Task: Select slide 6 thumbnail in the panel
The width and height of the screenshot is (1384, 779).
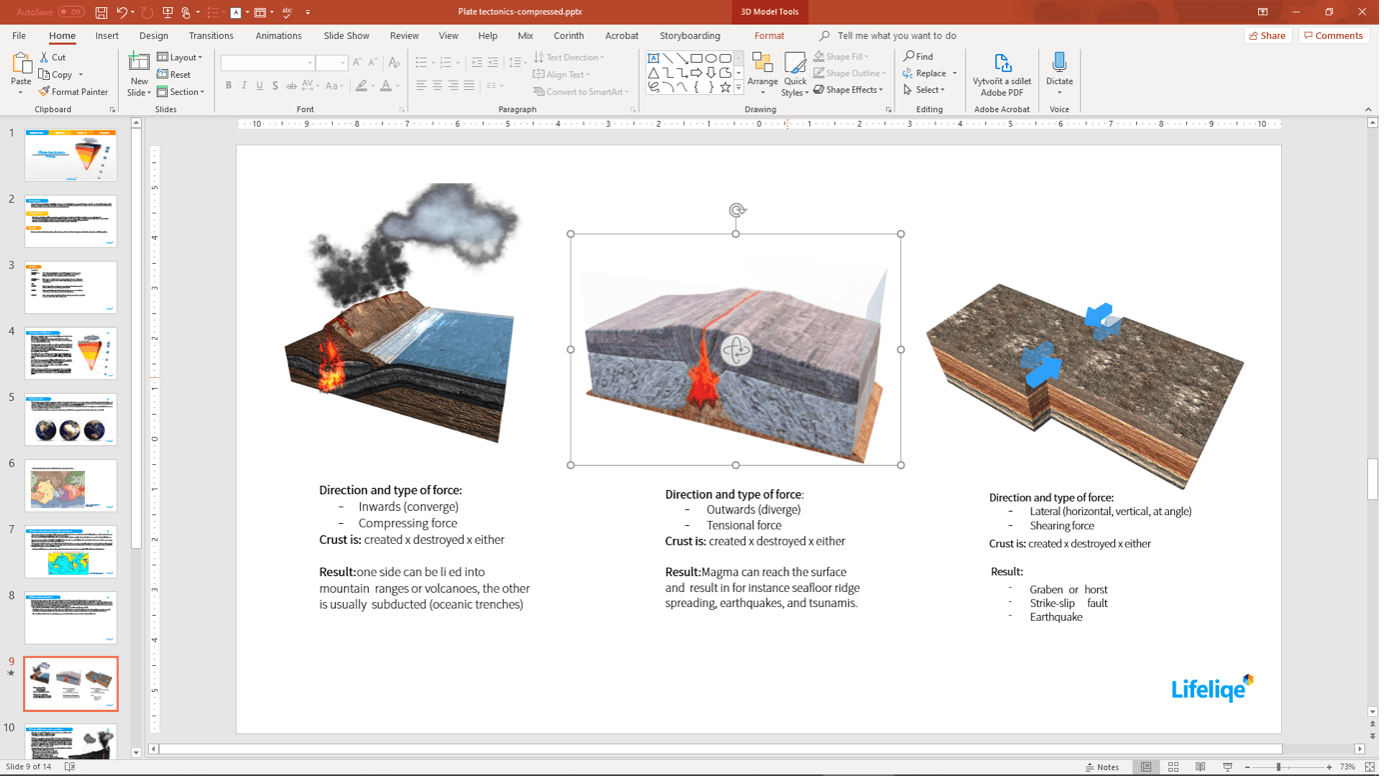Action: click(70, 485)
